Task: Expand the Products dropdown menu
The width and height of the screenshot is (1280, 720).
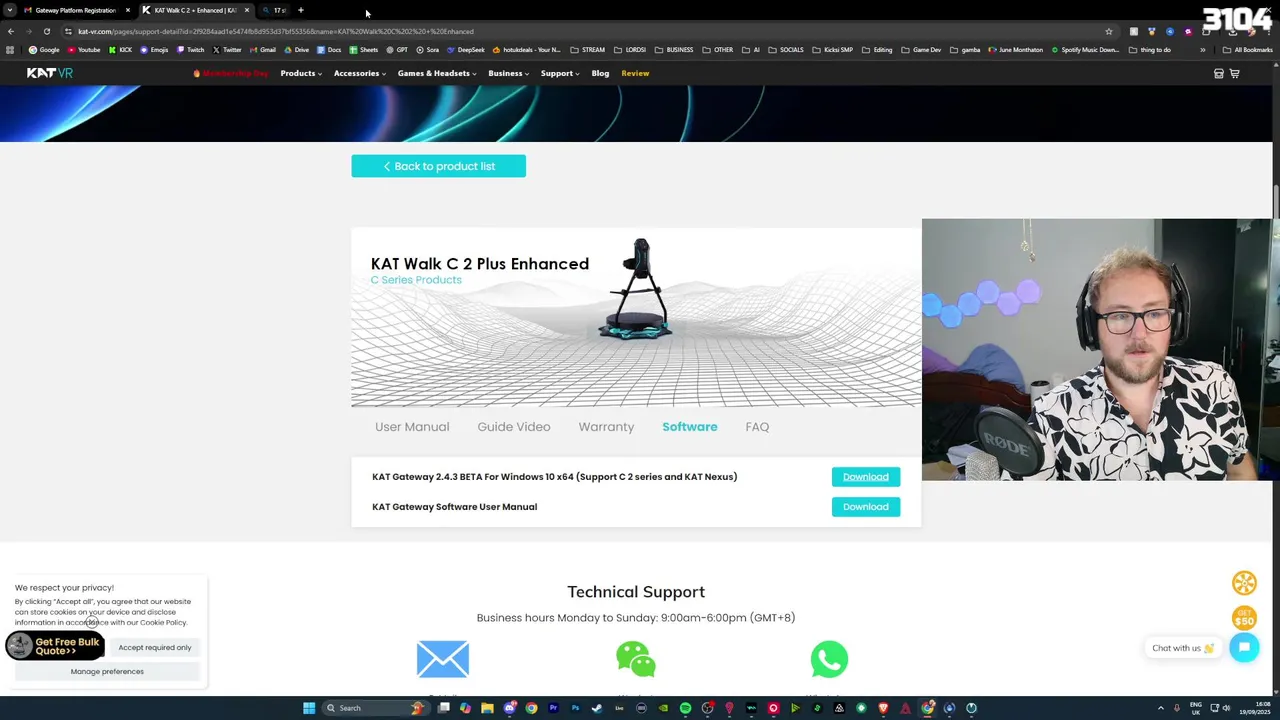Action: (301, 73)
